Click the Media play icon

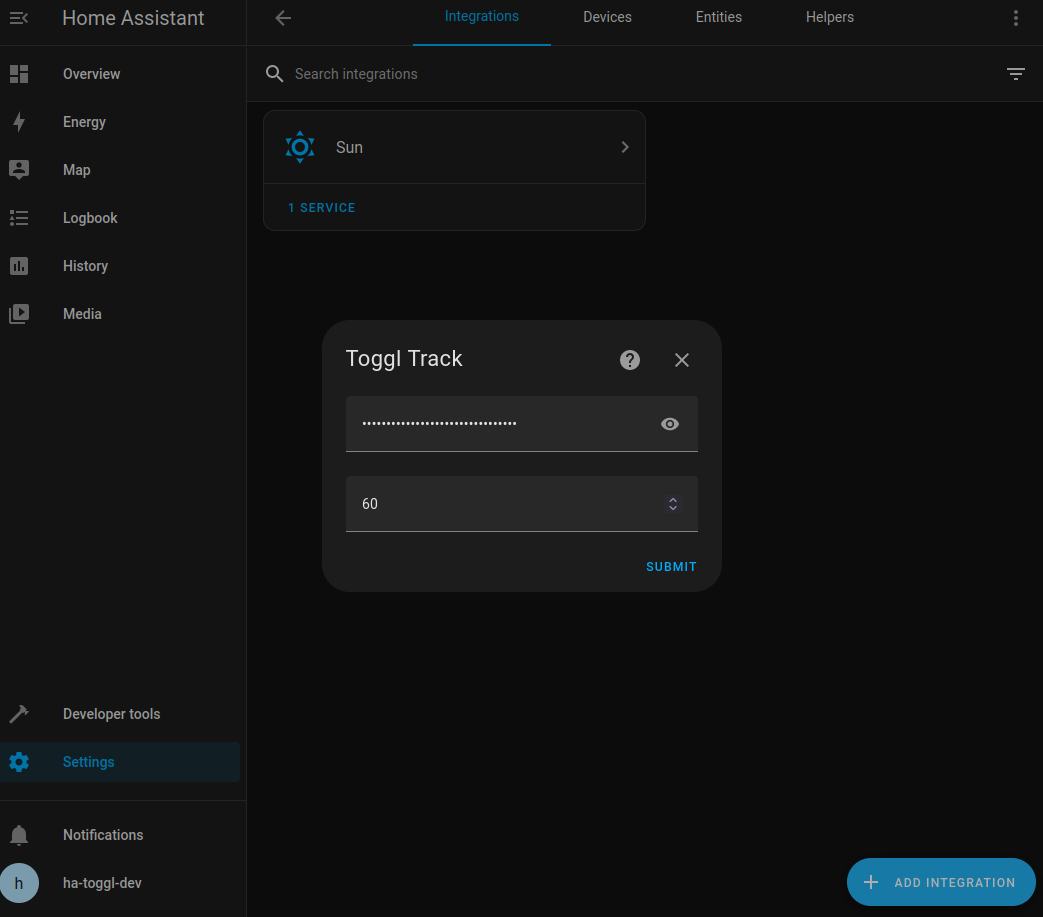tap(19, 314)
